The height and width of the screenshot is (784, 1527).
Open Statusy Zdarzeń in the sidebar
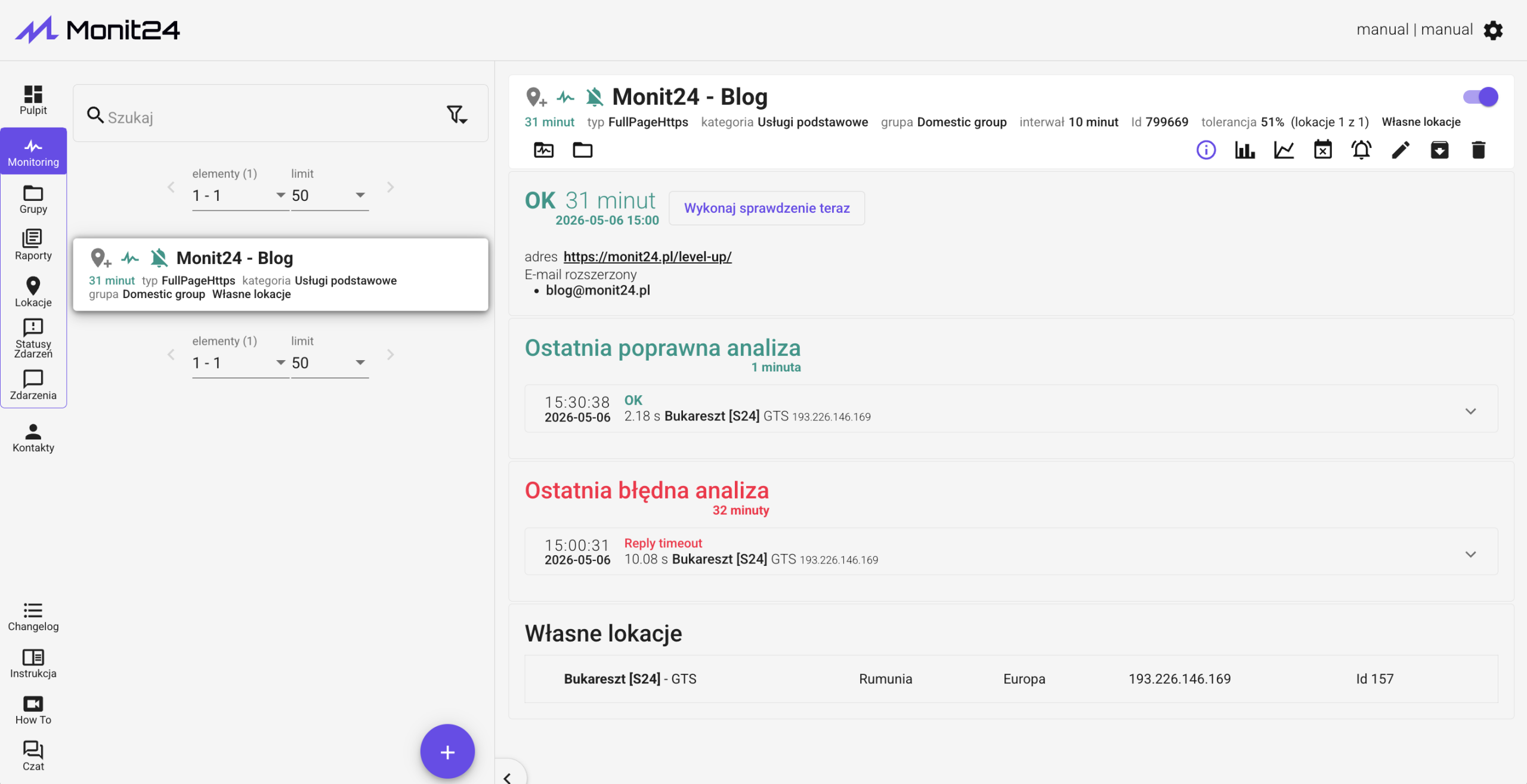click(33, 339)
